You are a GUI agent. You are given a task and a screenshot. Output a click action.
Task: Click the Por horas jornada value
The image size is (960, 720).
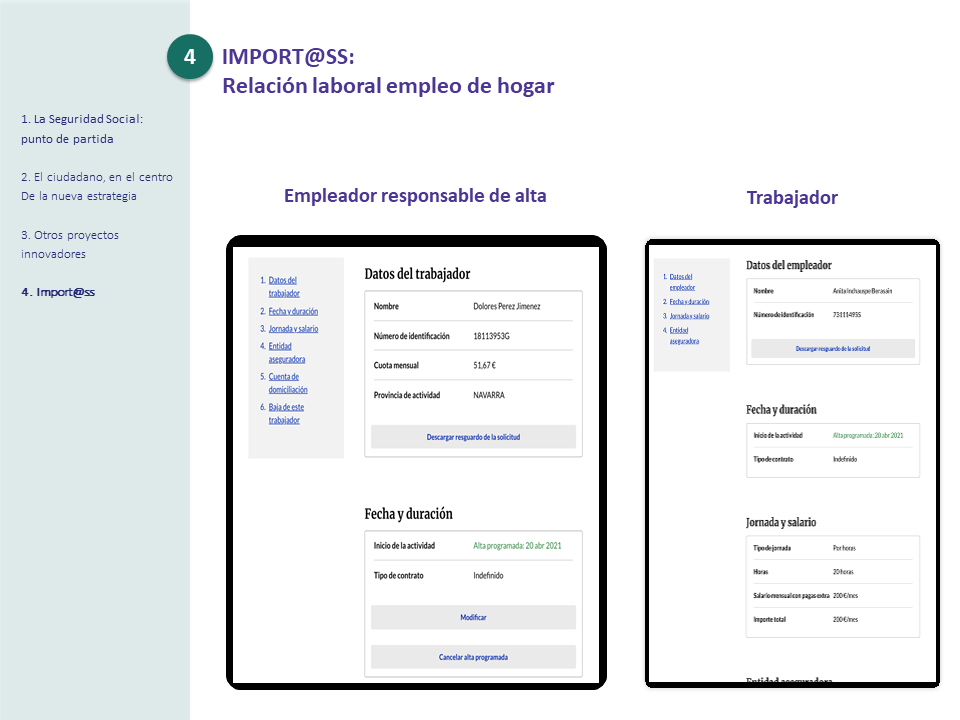point(844,548)
